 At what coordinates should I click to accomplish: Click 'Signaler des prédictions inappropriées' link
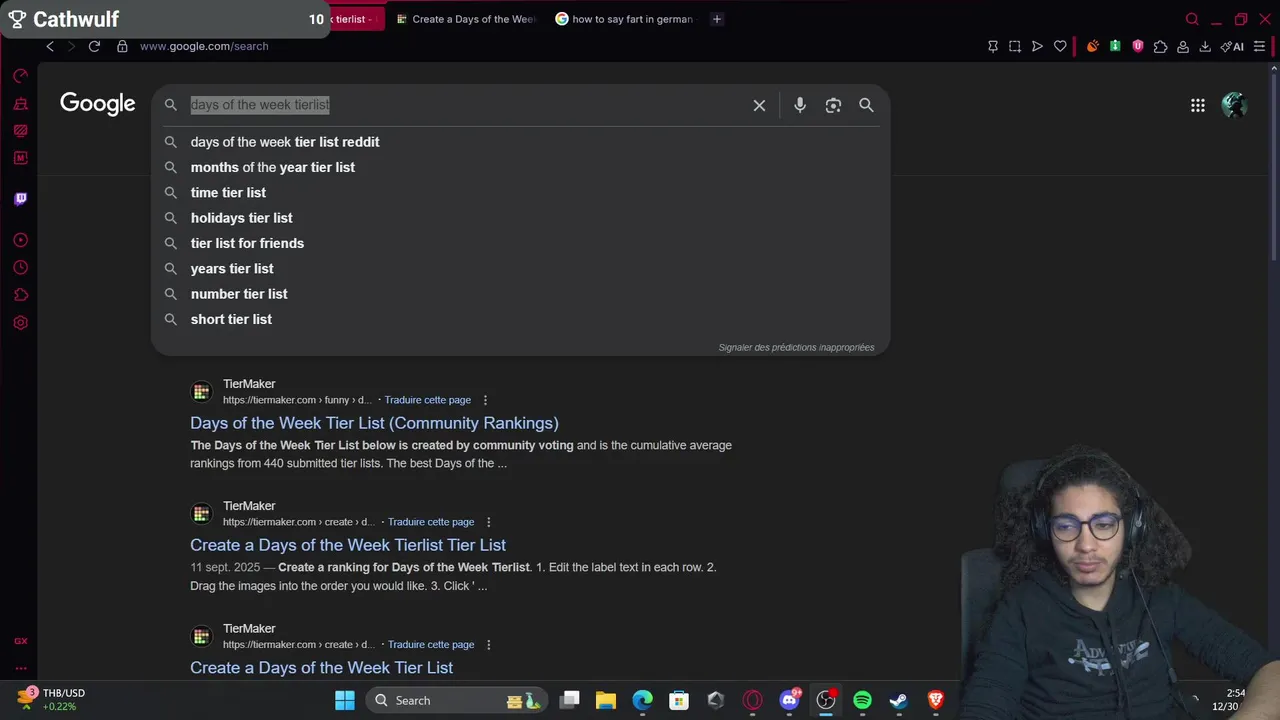796,347
